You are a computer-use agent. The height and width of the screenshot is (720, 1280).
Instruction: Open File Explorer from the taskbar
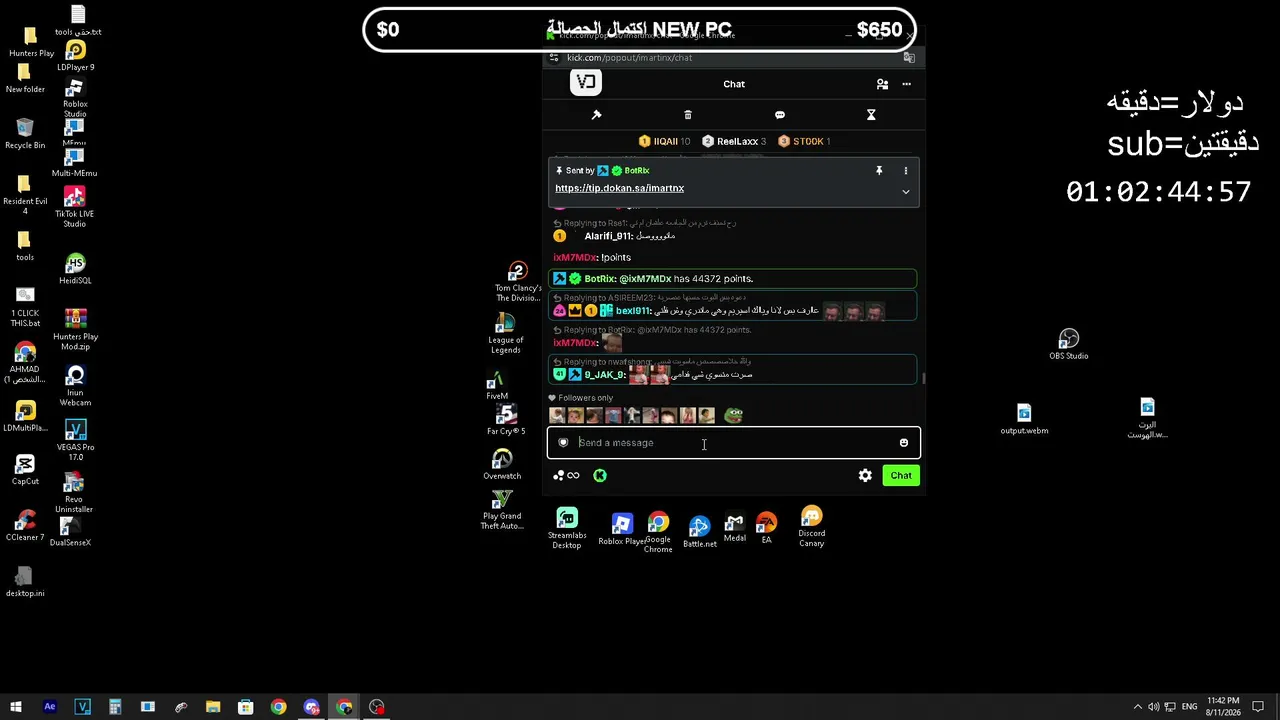click(213, 707)
